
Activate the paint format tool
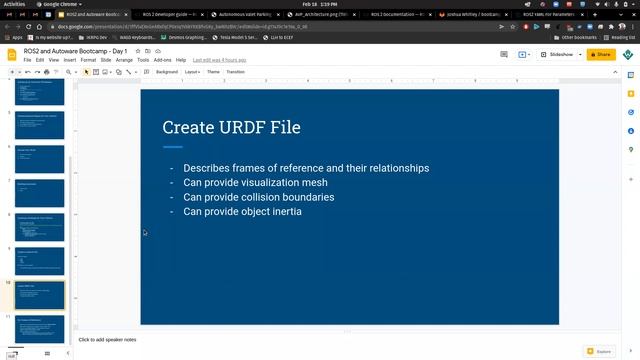click(56, 72)
